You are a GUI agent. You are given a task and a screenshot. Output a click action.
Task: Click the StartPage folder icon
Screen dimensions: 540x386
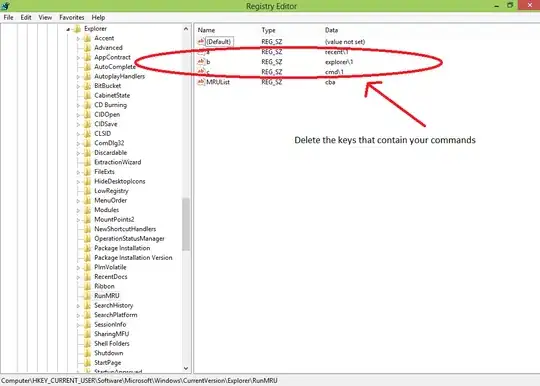pyautogui.click(x=87, y=363)
